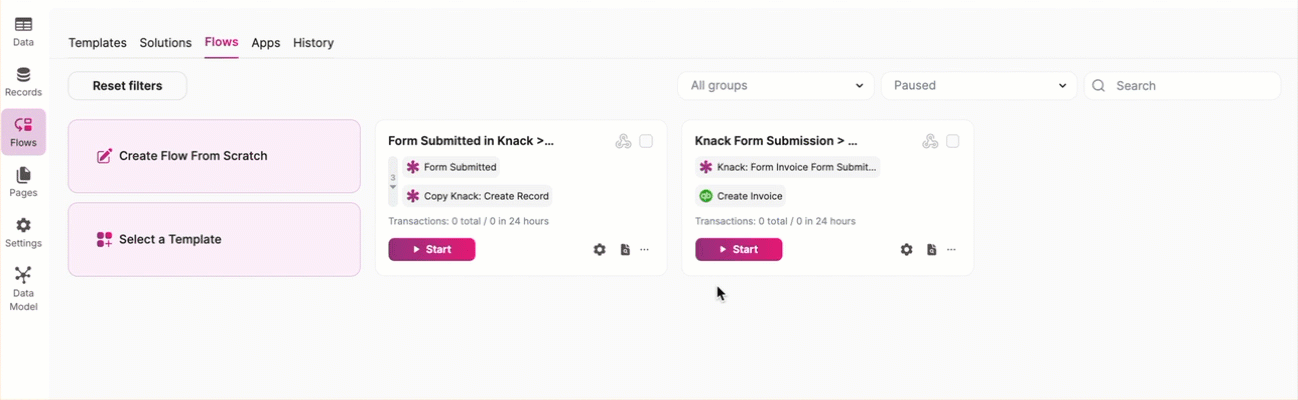Start the Knack Form Submission flow

(x=738, y=250)
